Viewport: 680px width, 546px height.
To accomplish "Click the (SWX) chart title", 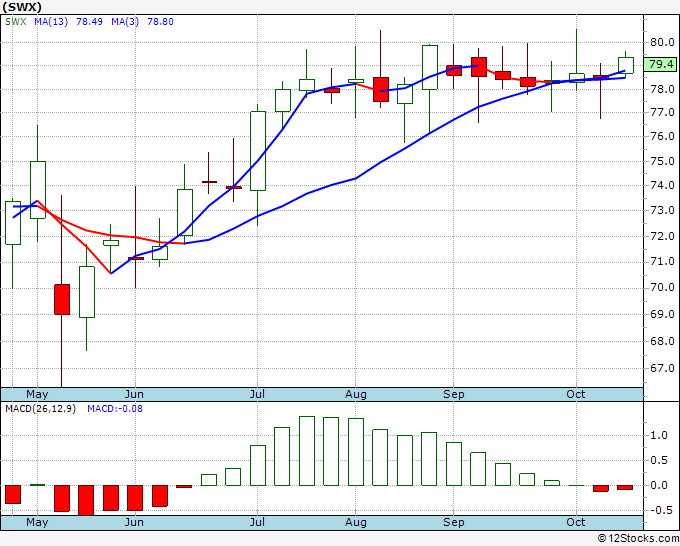I will click(x=22, y=7).
